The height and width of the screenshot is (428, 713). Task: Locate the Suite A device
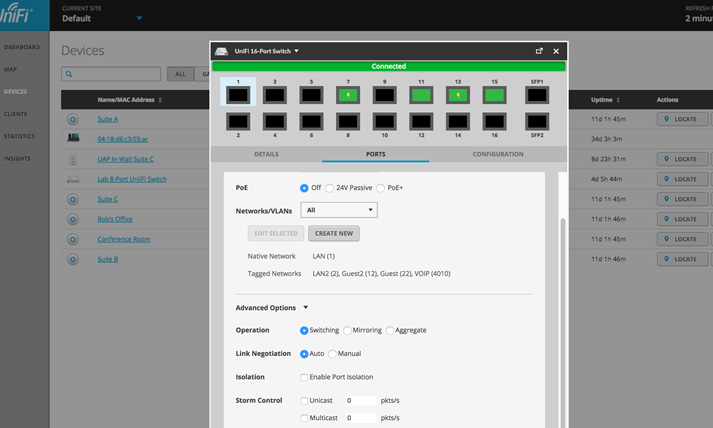(x=682, y=119)
